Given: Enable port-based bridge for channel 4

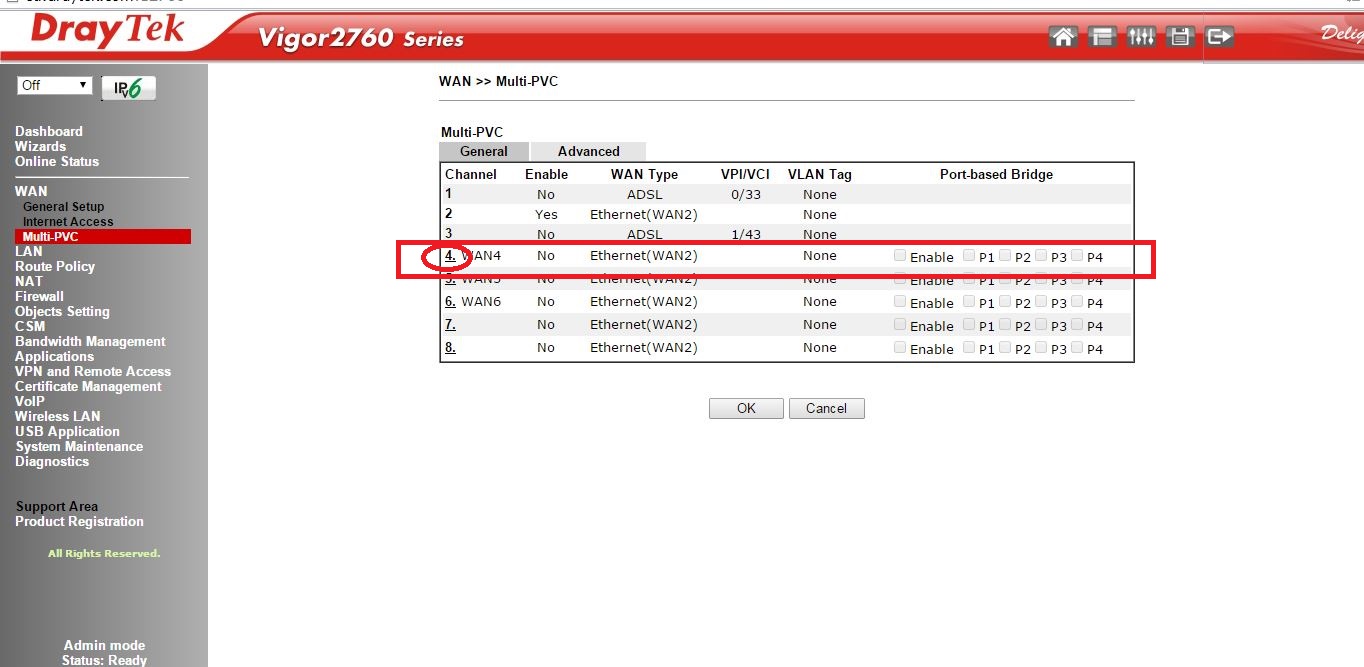Looking at the screenshot, I should click(x=900, y=256).
